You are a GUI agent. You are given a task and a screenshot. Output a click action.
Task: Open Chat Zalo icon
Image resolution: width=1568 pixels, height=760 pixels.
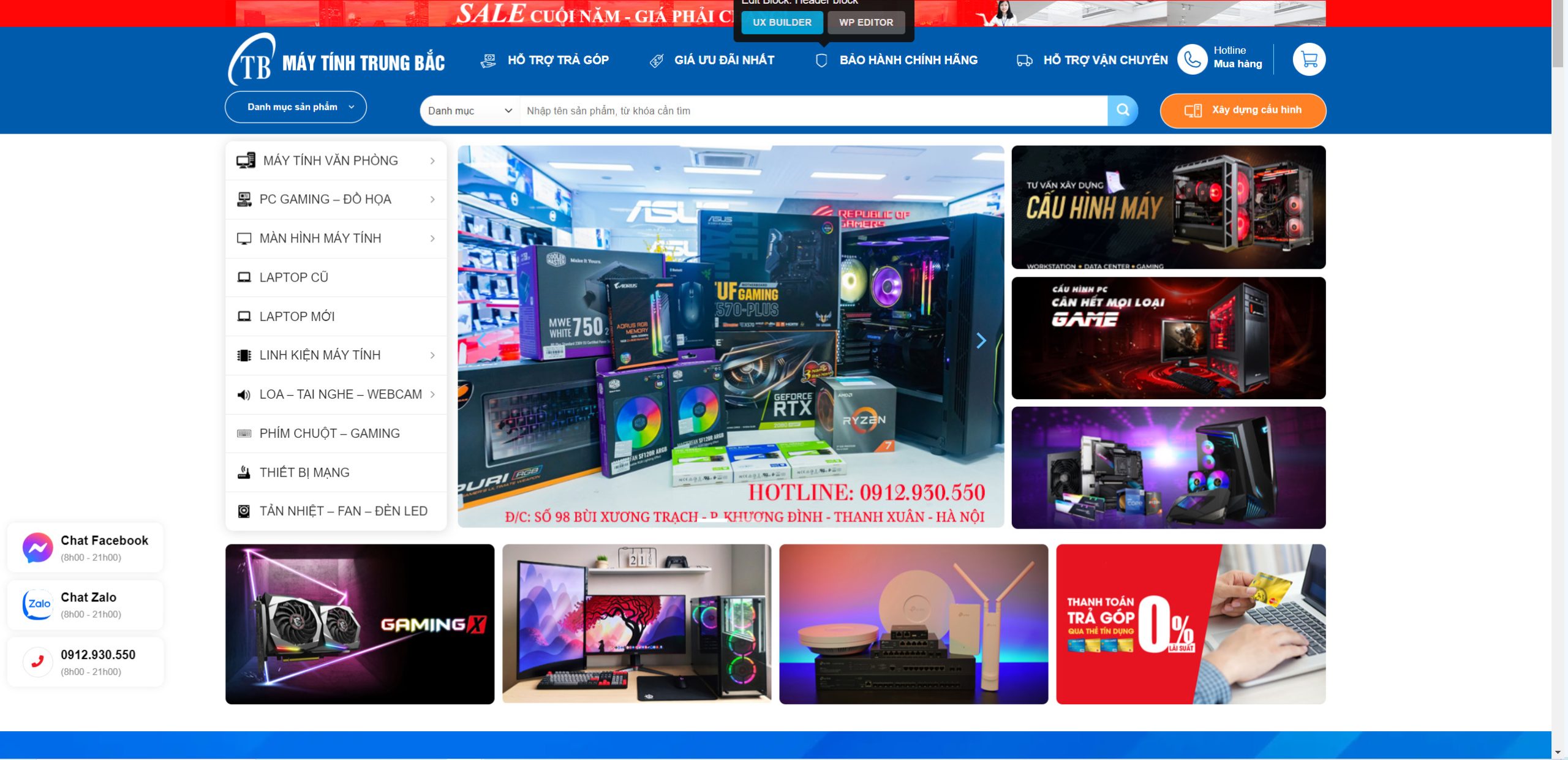coord(37,604)
